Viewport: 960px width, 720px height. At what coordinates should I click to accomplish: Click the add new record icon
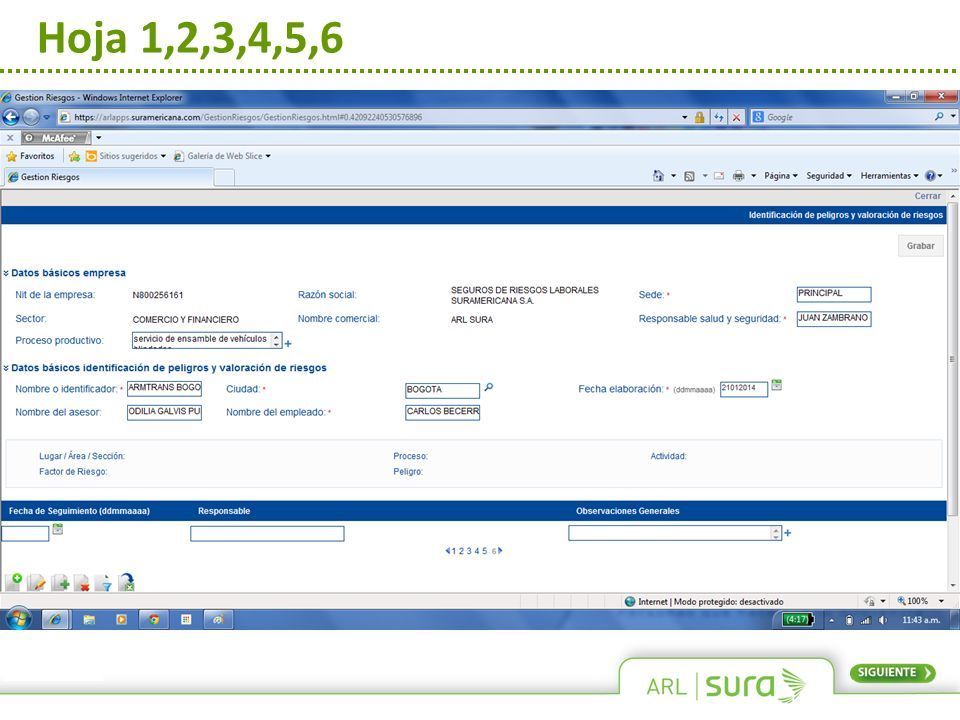[x=13, y=582]
